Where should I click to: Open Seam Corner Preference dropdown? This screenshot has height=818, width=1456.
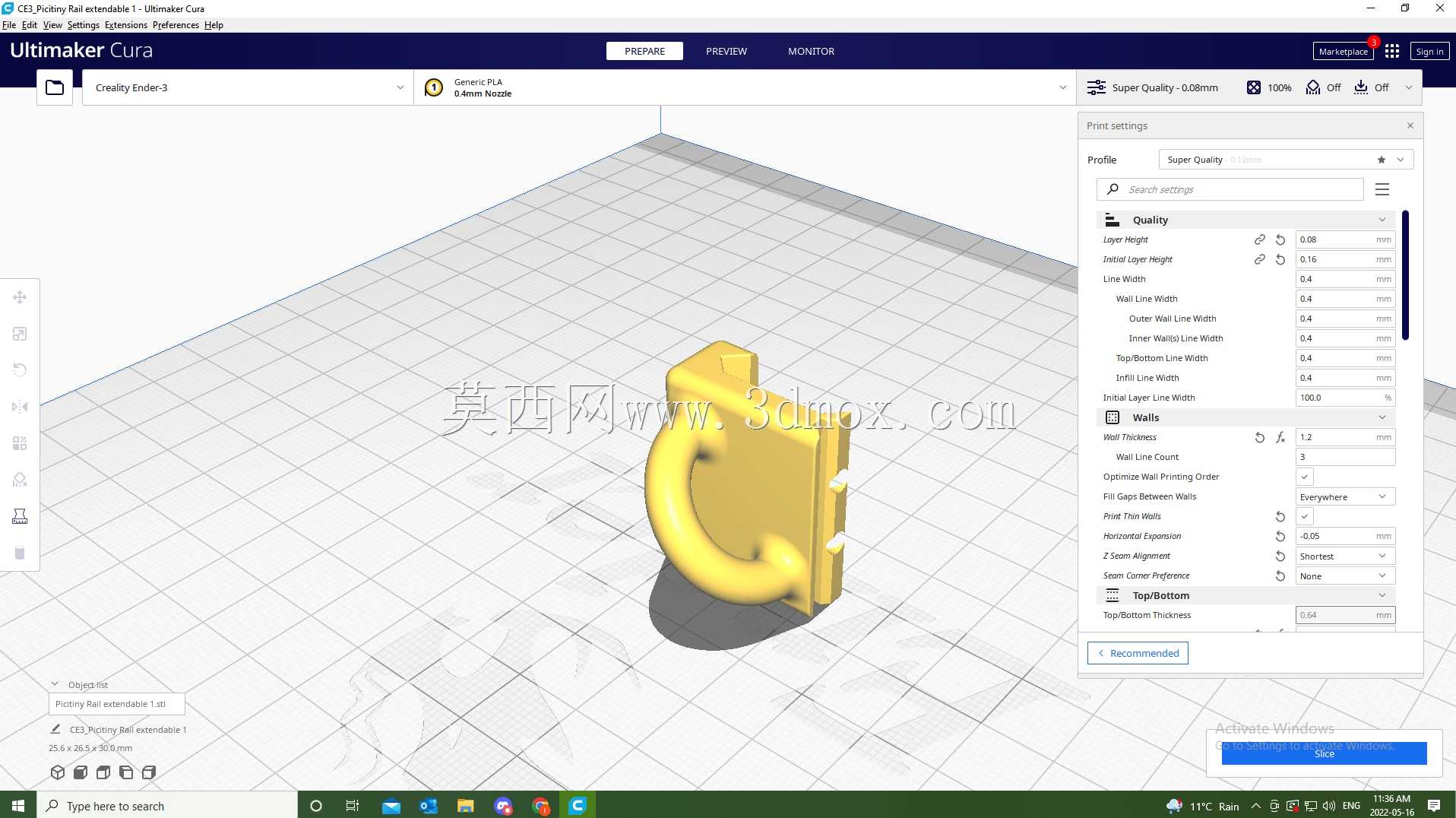(x=1345, y=575)
